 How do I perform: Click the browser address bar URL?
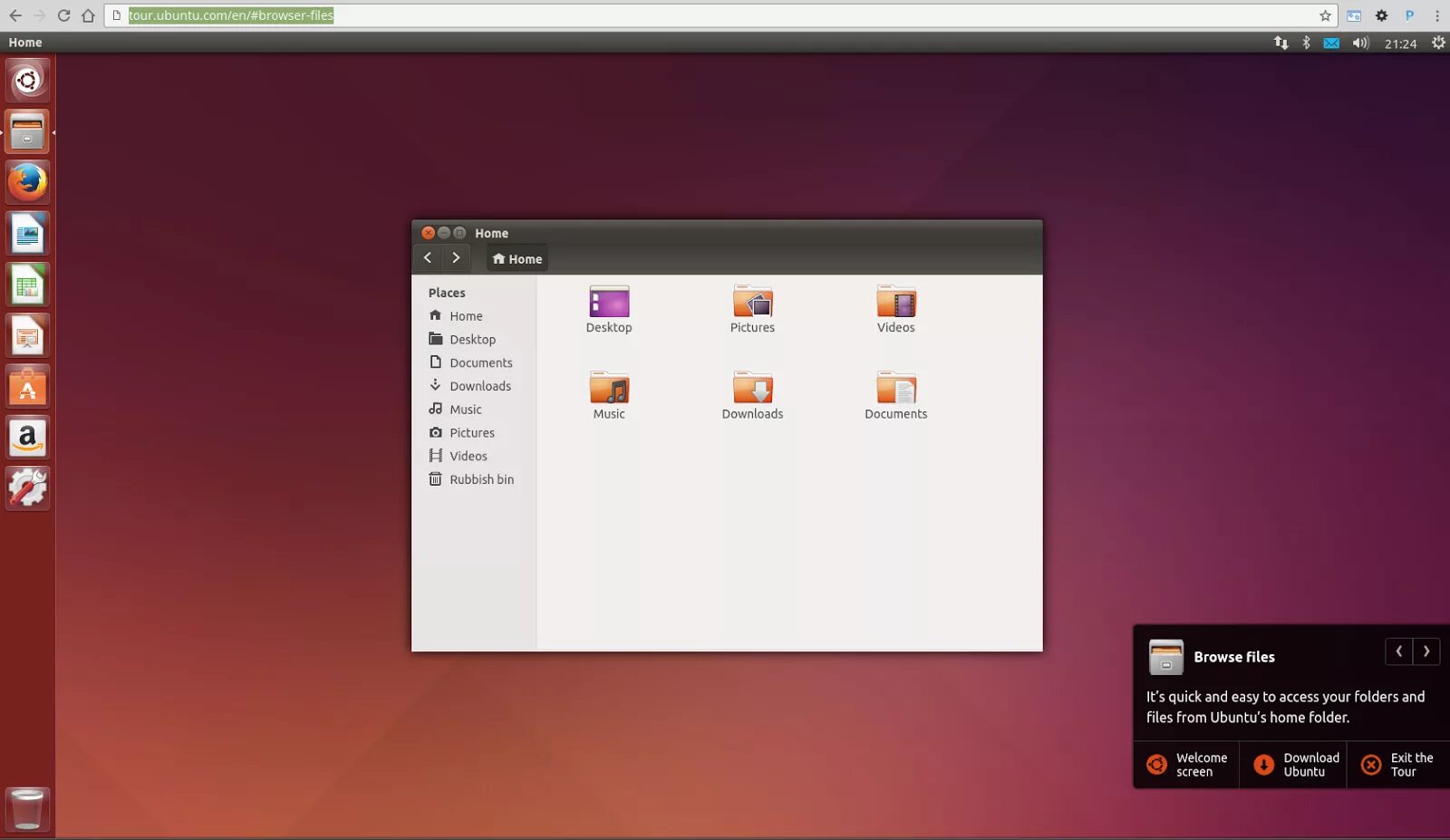[231, 15]
